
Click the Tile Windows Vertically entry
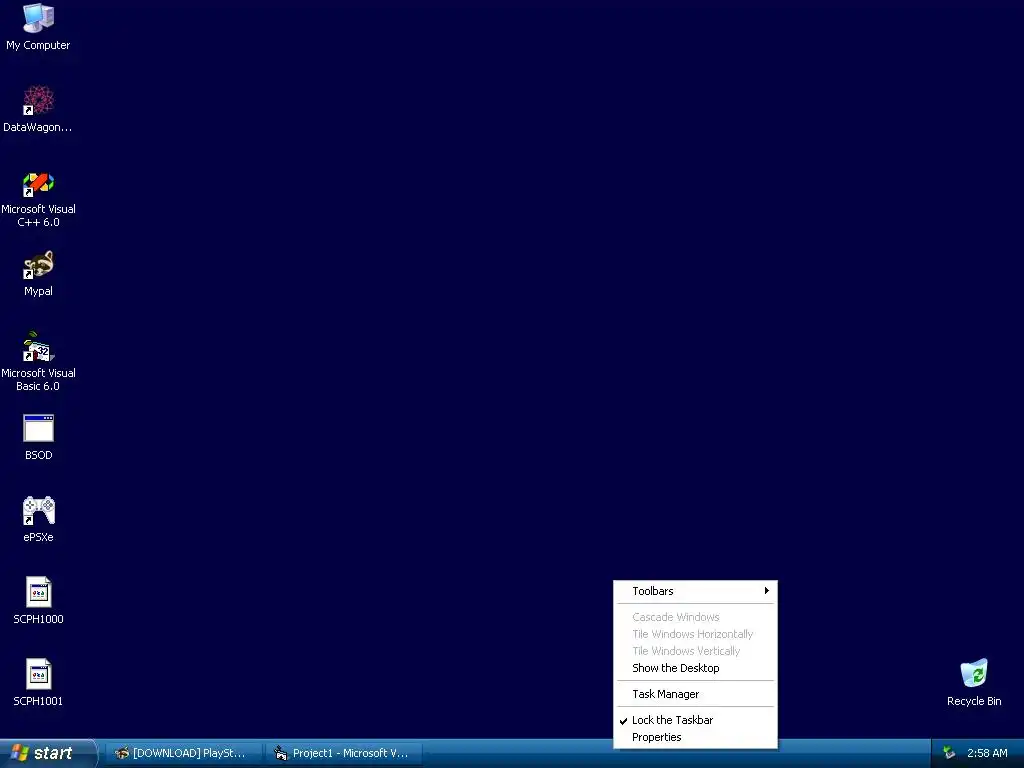[696, 651]
